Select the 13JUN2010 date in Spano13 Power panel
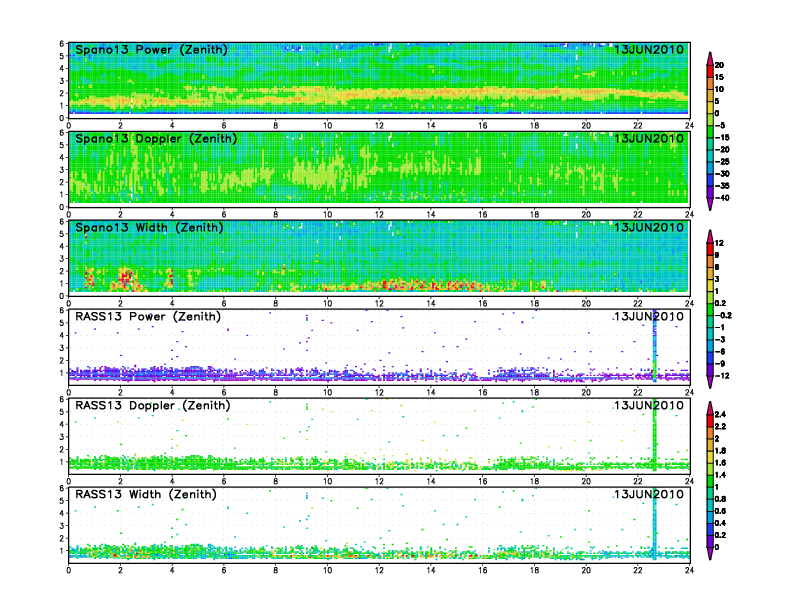 [x=649, y=49]
